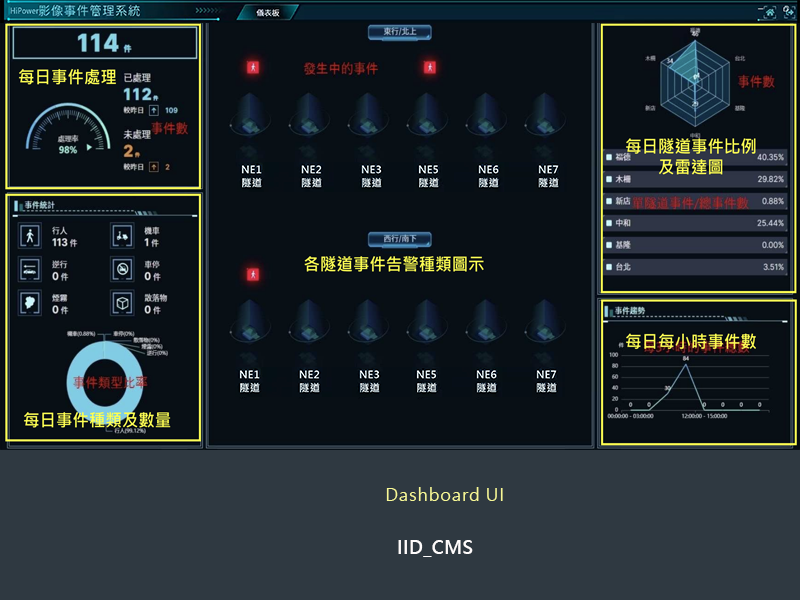Image resolution: width=800 pixels, height=600 pixels.
Task: Toggle the 台北 legend checkbox
Action: coord(609,267)
